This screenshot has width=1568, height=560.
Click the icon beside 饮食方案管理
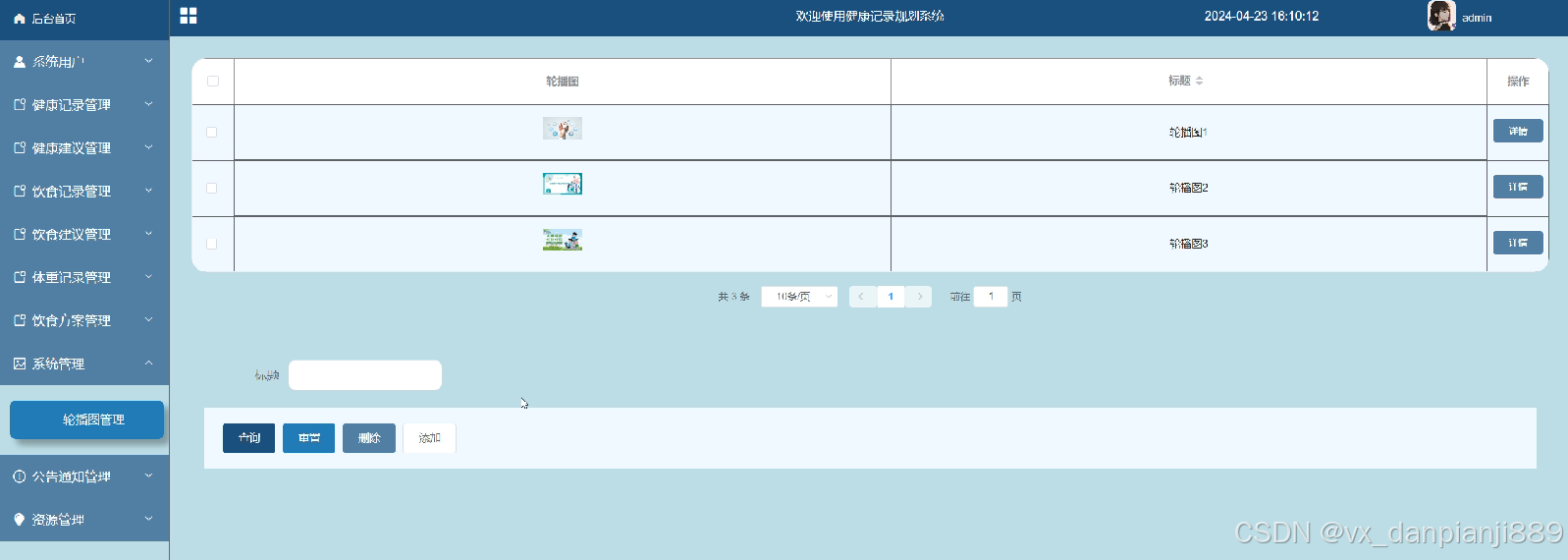point(20,320)
